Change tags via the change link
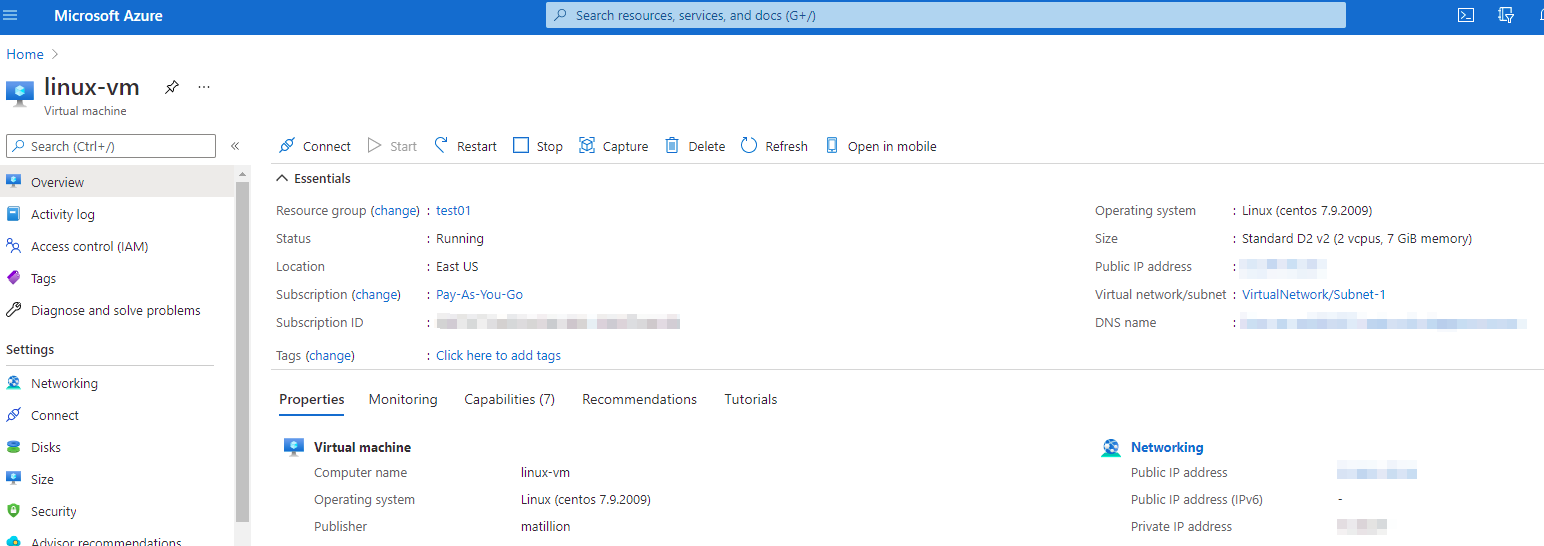1544x546 pixels. (330, 355)
